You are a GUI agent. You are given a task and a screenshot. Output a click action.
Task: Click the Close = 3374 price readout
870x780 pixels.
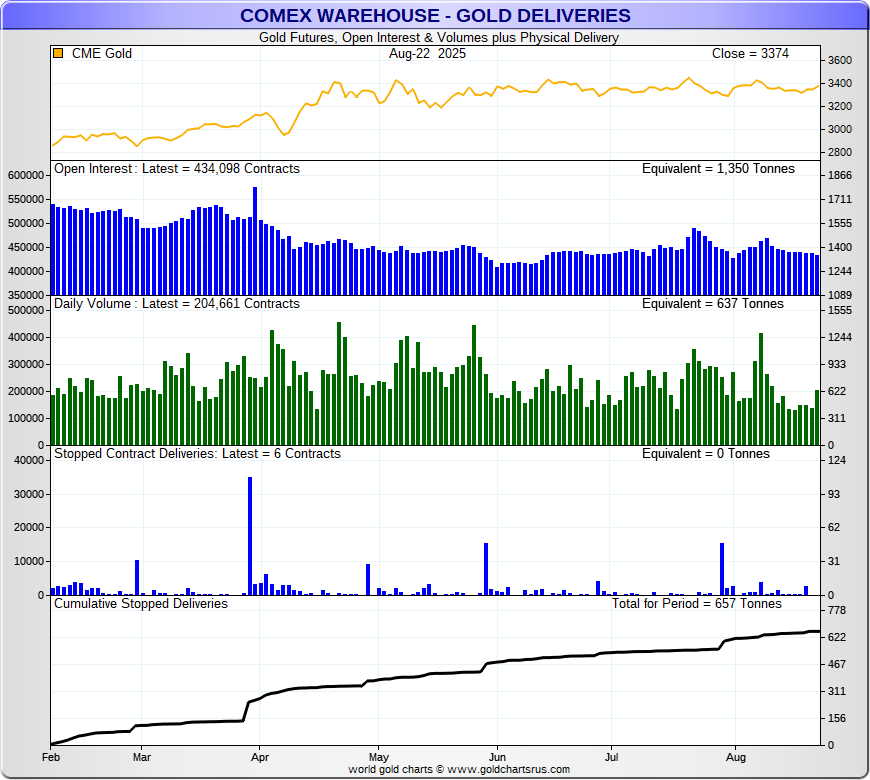click(751, 54)
